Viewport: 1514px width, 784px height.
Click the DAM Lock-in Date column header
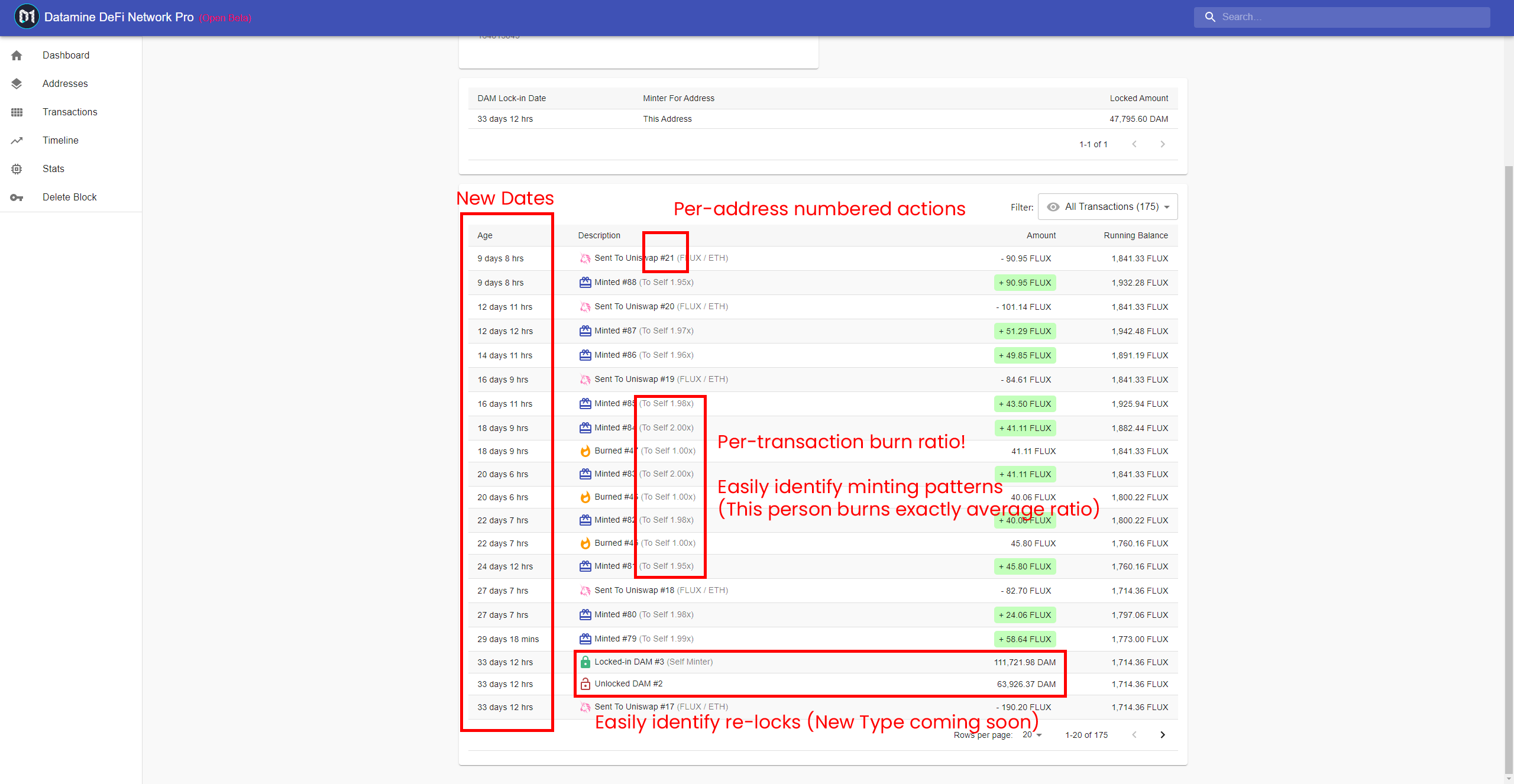pyautogui.click(x=512, y=98)
